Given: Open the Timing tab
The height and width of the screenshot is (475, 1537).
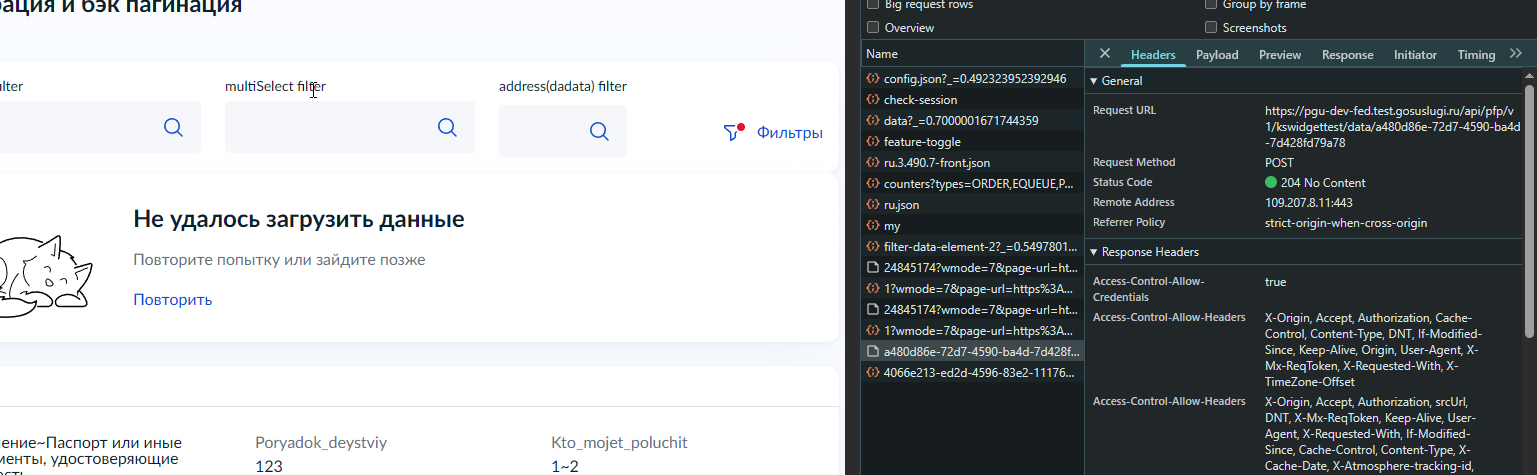Looking at the screenshot, I should (1476, 55).
